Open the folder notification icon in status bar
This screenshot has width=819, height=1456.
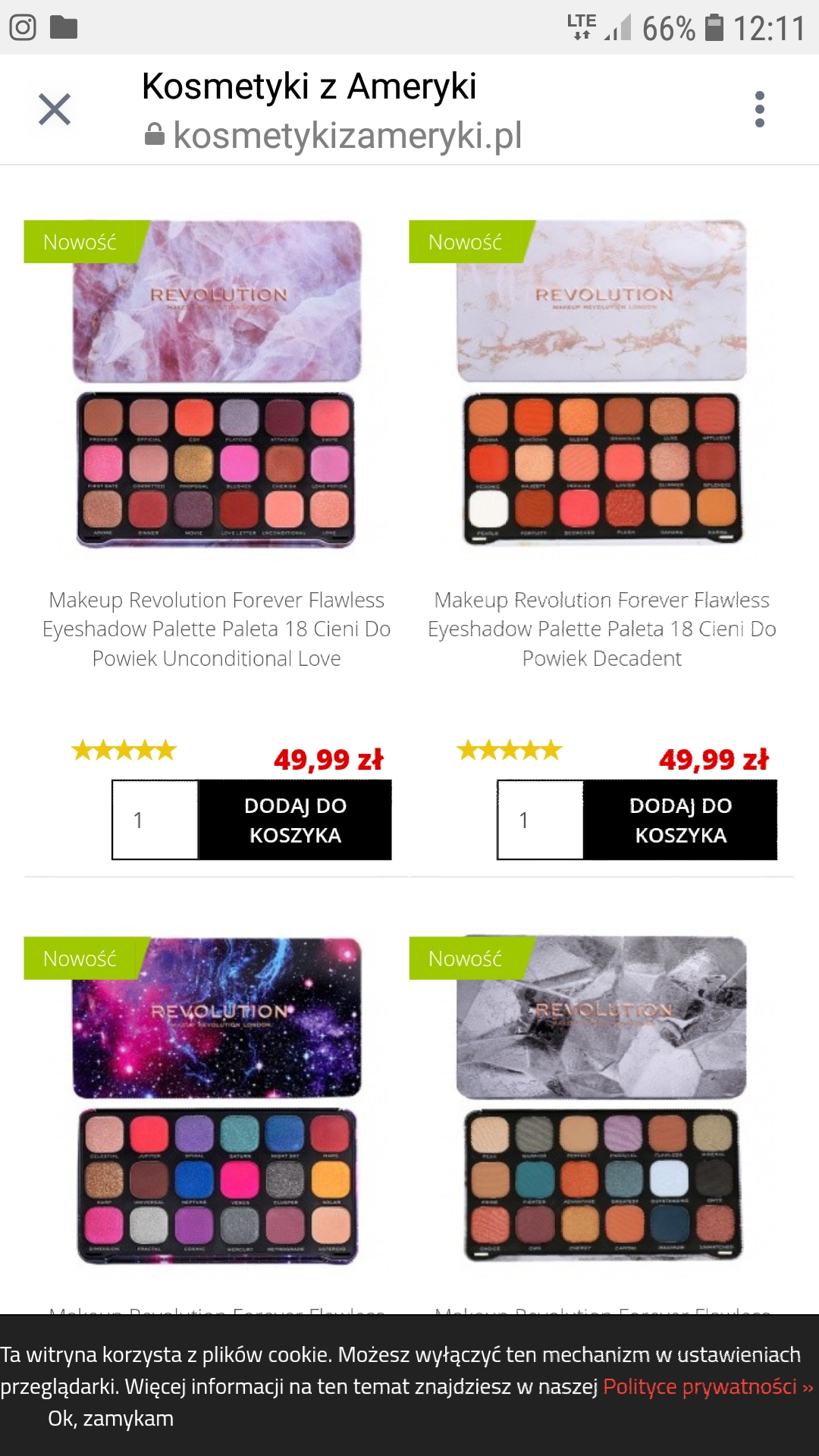64,27
